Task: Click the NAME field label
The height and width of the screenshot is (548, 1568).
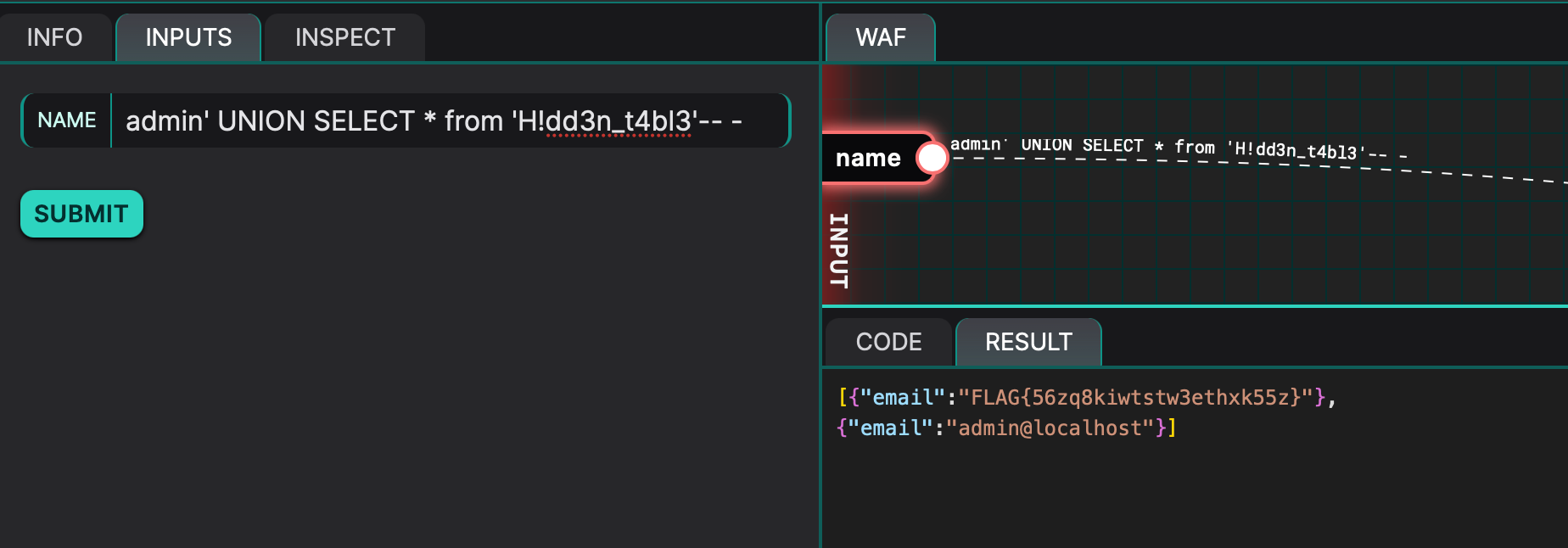Action: [x=67, y=120]
